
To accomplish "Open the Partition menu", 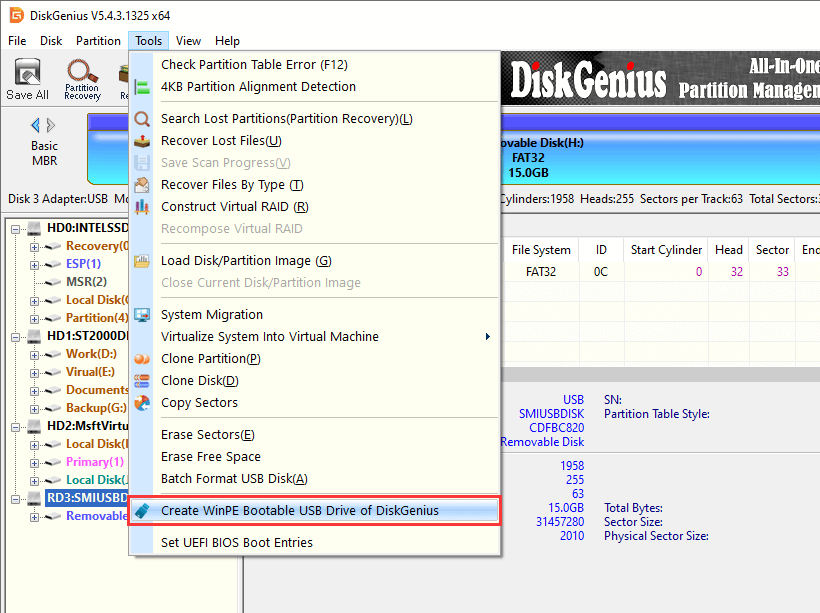I will [98, 41].
